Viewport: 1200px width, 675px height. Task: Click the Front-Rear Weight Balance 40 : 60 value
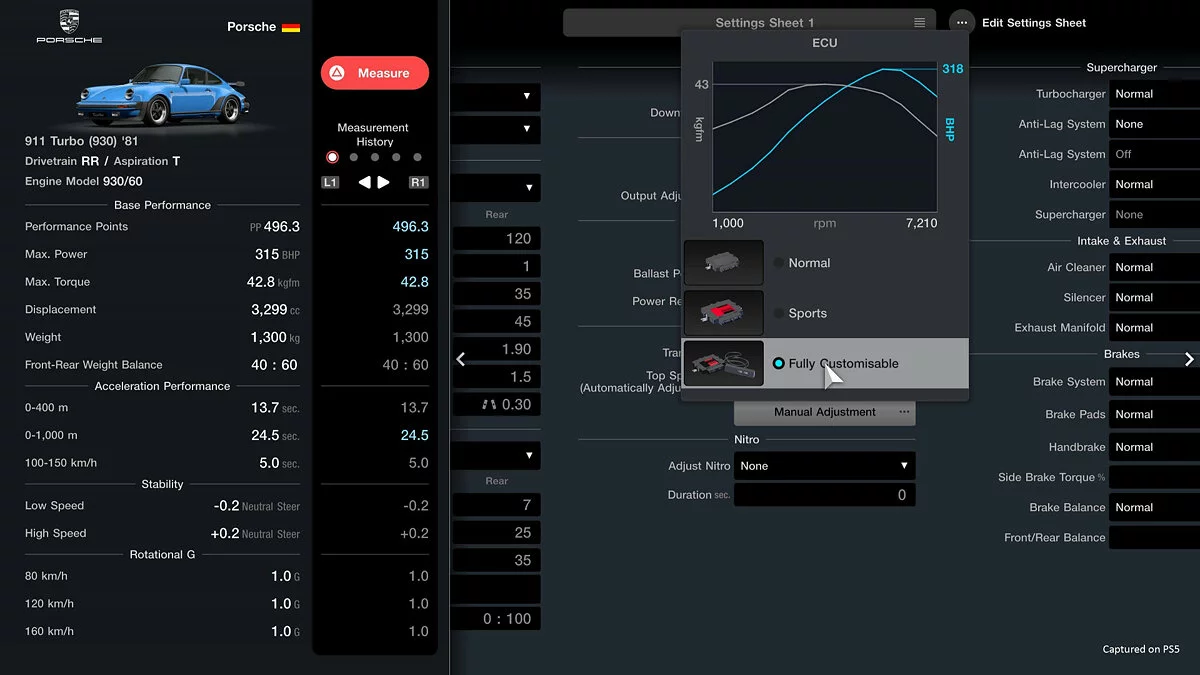click(x=274, y=365)
